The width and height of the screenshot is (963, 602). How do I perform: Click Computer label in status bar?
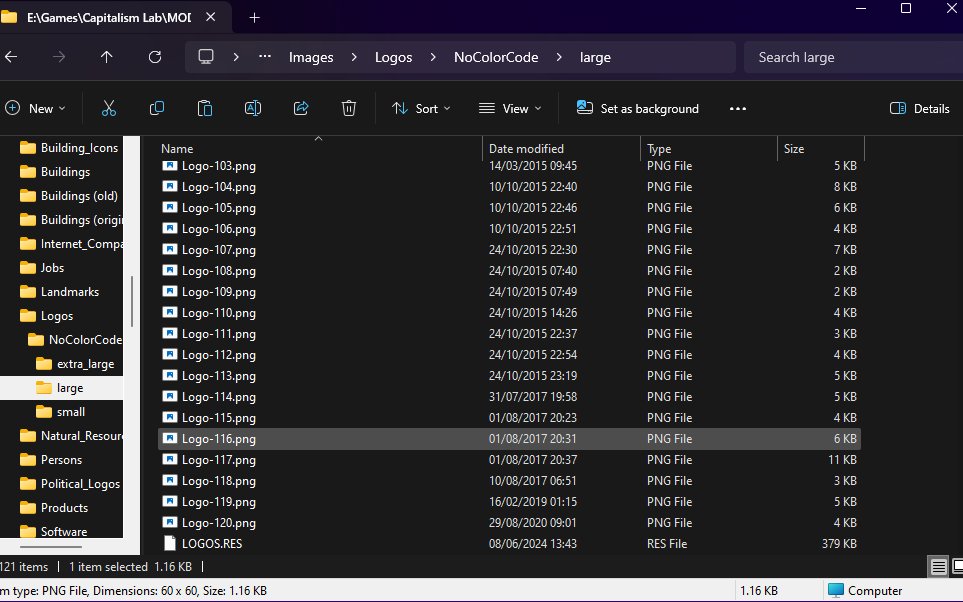pos(875,591)
